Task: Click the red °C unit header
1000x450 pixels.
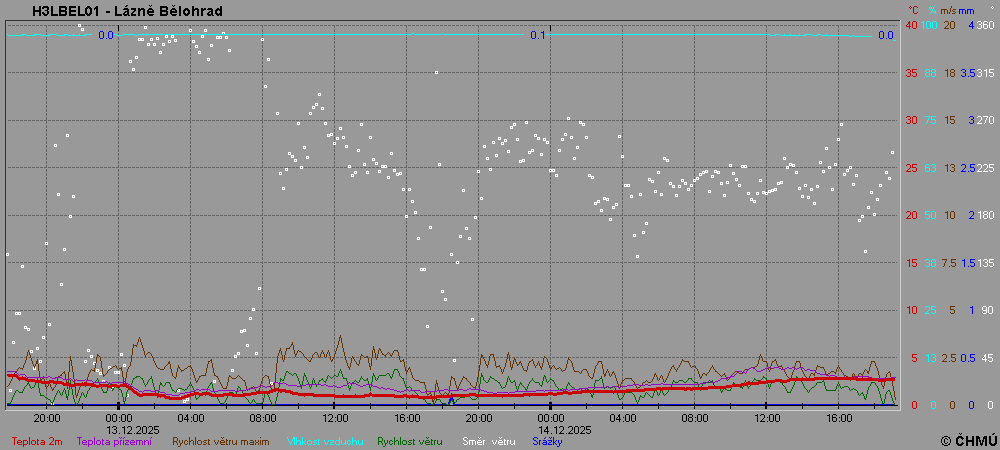Action: [x=912, y=10]
